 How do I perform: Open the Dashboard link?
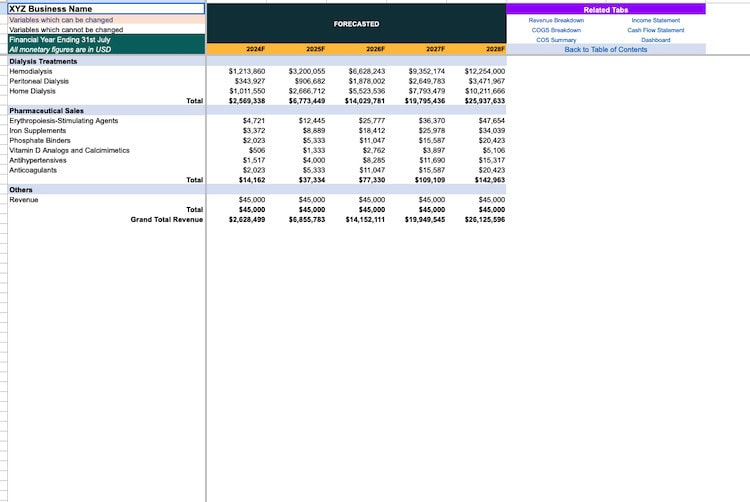coord(655,40)
